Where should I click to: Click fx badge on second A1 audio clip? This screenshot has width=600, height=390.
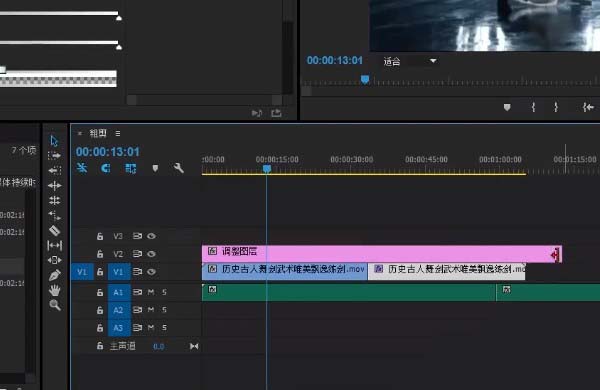[507, 289]
